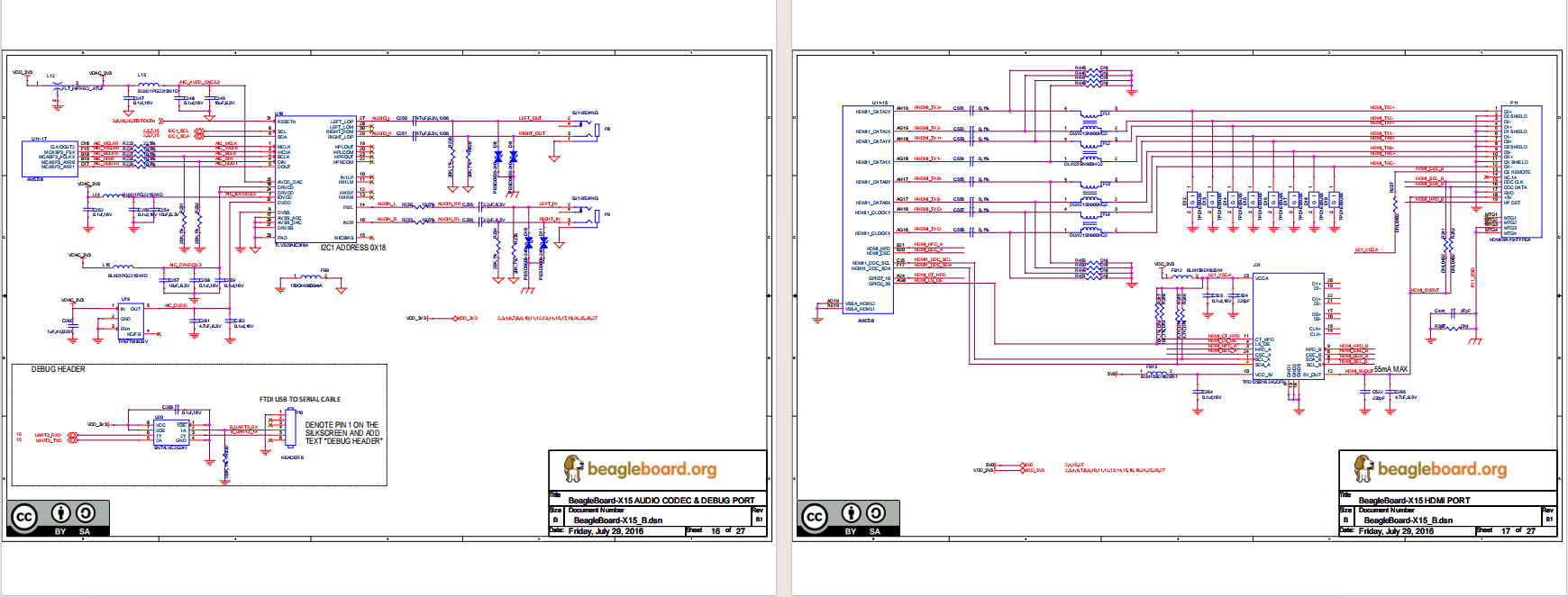Click the '55mA MAX' annotation
The height and width of the screenshot is (597, 1568).
click(1390, 369)
